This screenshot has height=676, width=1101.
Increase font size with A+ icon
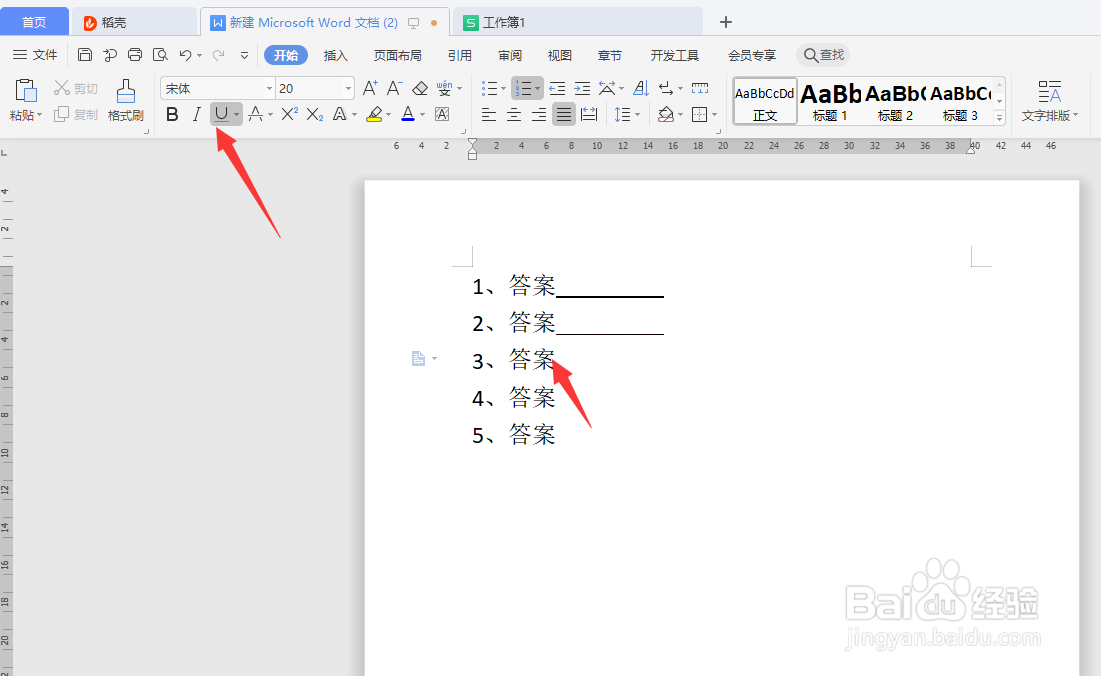tap(369, 88)
